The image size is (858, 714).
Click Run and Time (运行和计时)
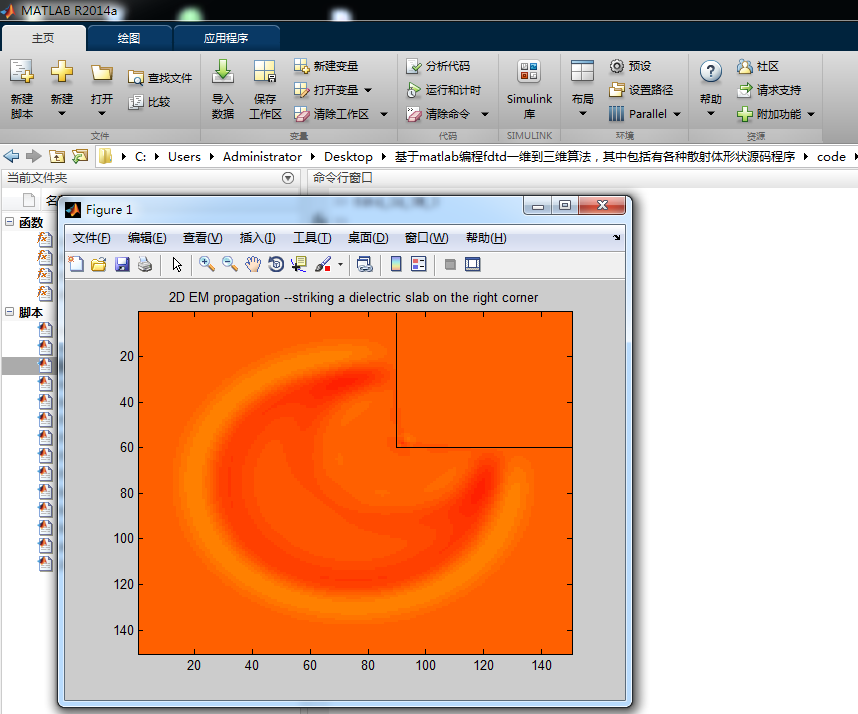[x=444, y=90]
